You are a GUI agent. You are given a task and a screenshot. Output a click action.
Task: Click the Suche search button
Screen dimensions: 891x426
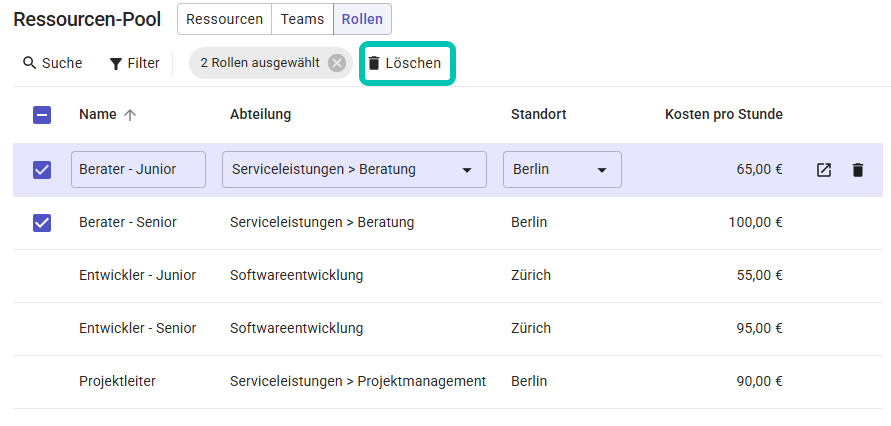[x=52, y=63]
